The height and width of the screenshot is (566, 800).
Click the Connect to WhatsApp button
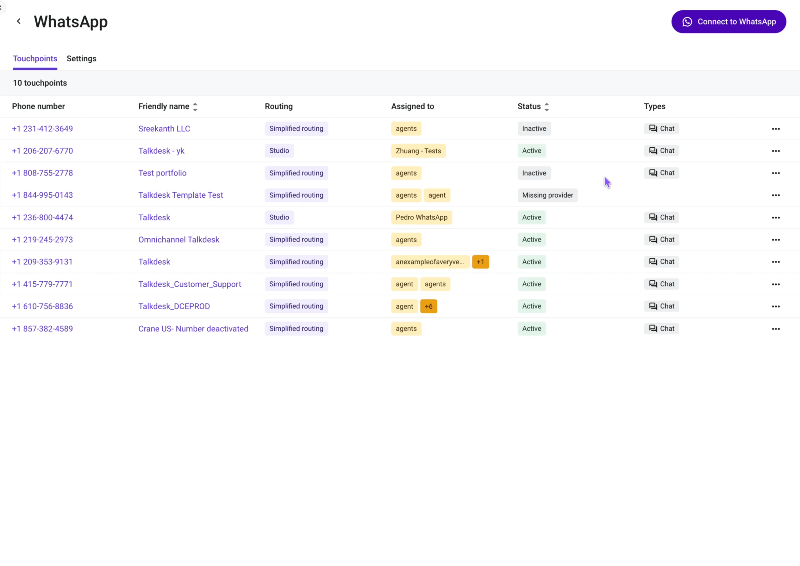point(729,21)
